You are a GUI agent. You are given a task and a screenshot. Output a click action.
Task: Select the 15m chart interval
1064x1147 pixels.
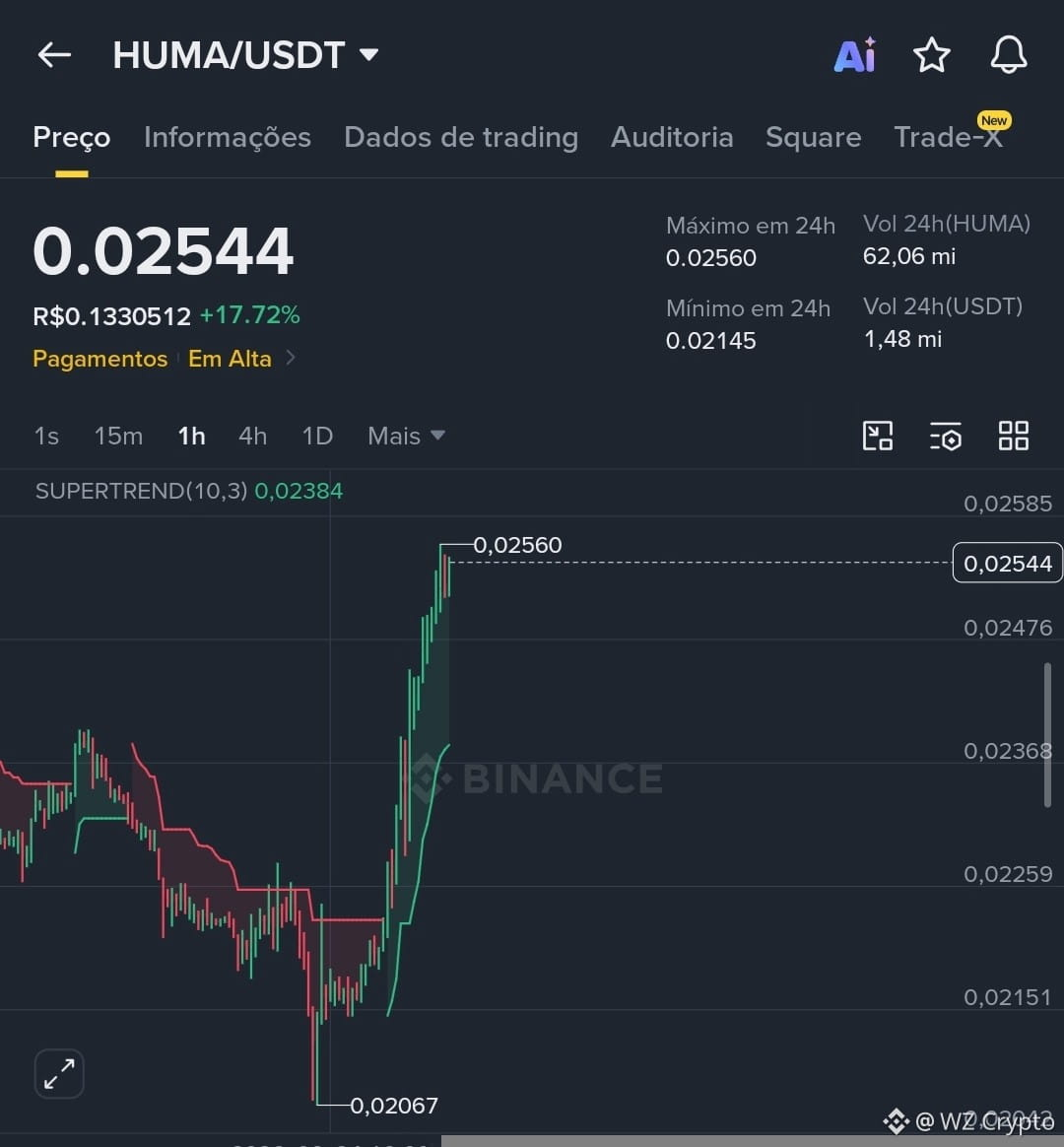pyautogui.click(x=118, y=436)
